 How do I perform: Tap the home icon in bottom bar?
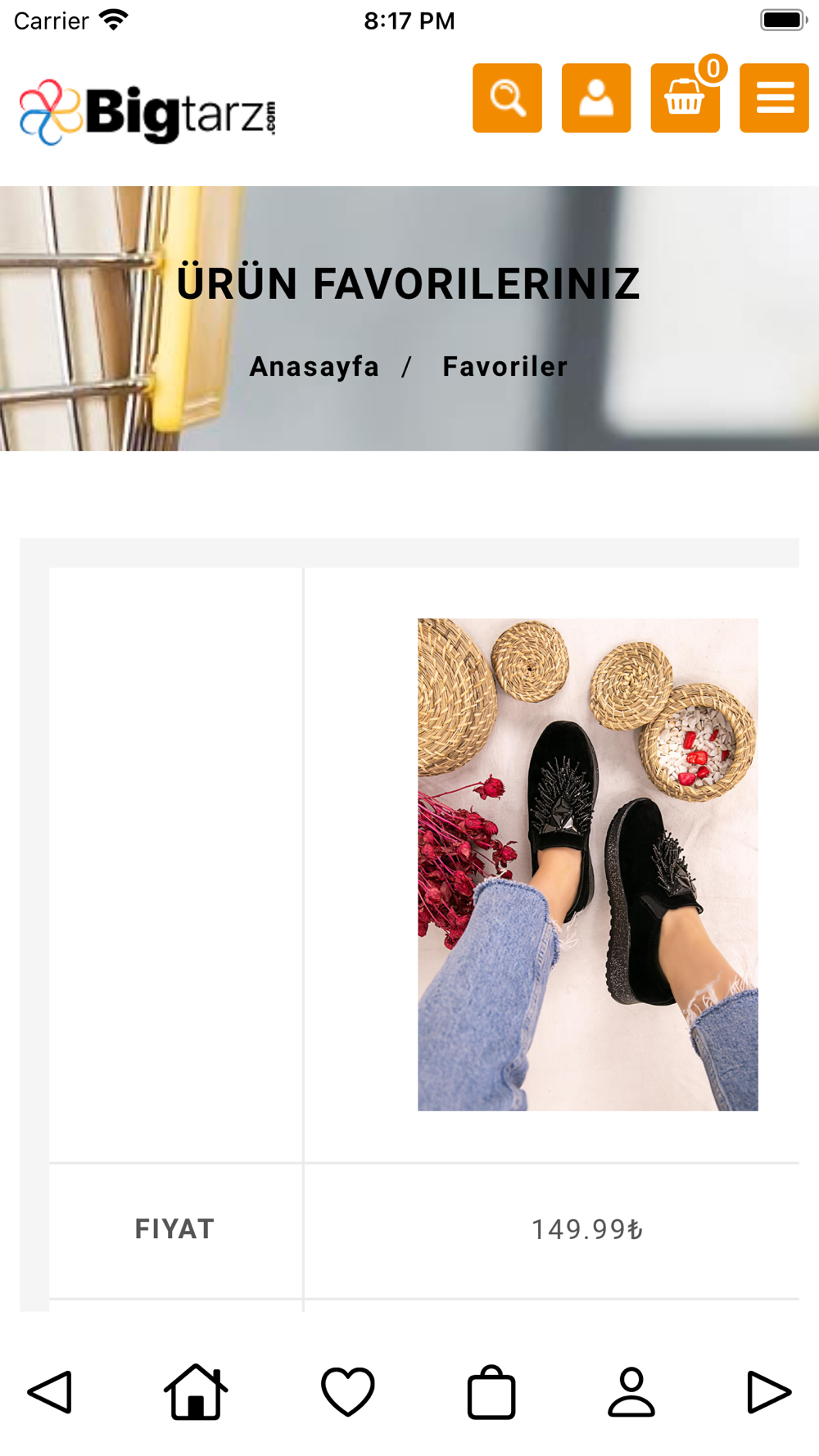click(196, 1390)
